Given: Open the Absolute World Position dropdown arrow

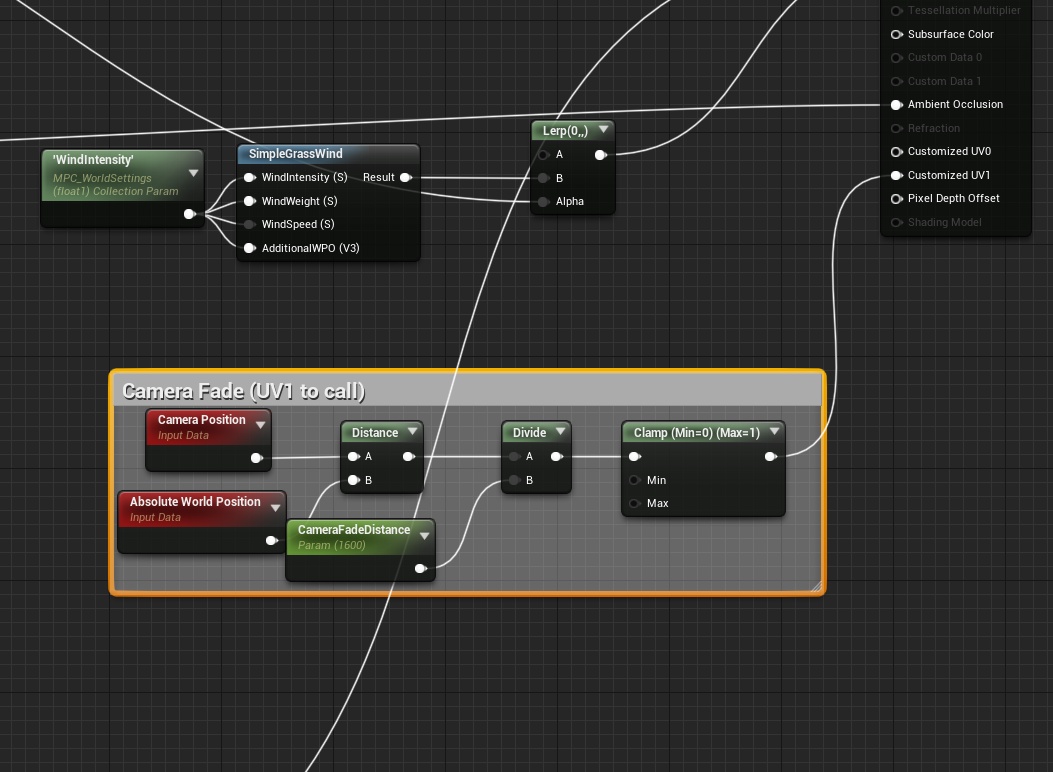Looking at the screenshot, I should (x=275, y=505).
